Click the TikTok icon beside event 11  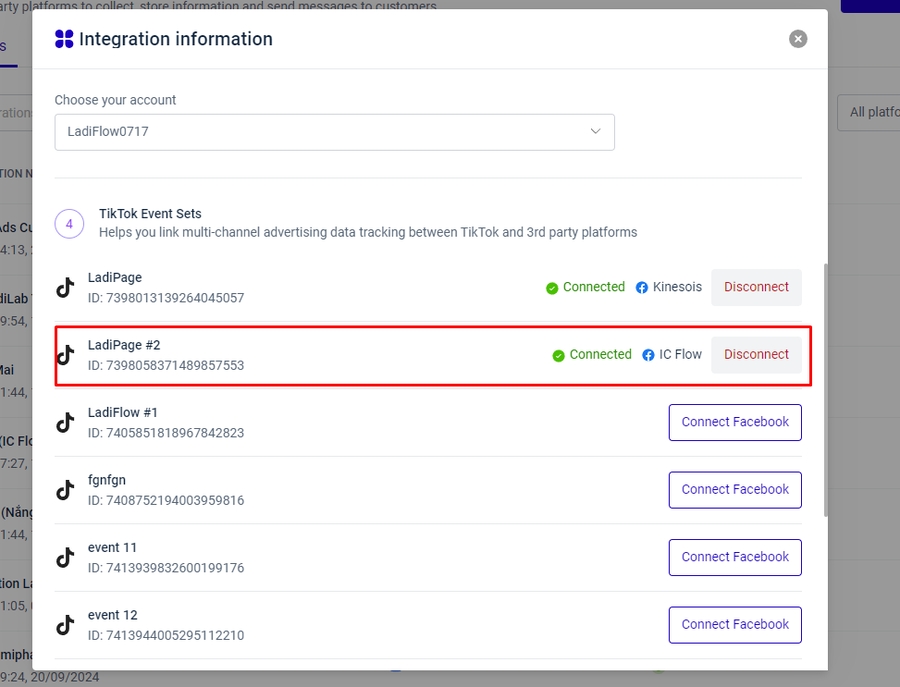click(x=65, y=557)
